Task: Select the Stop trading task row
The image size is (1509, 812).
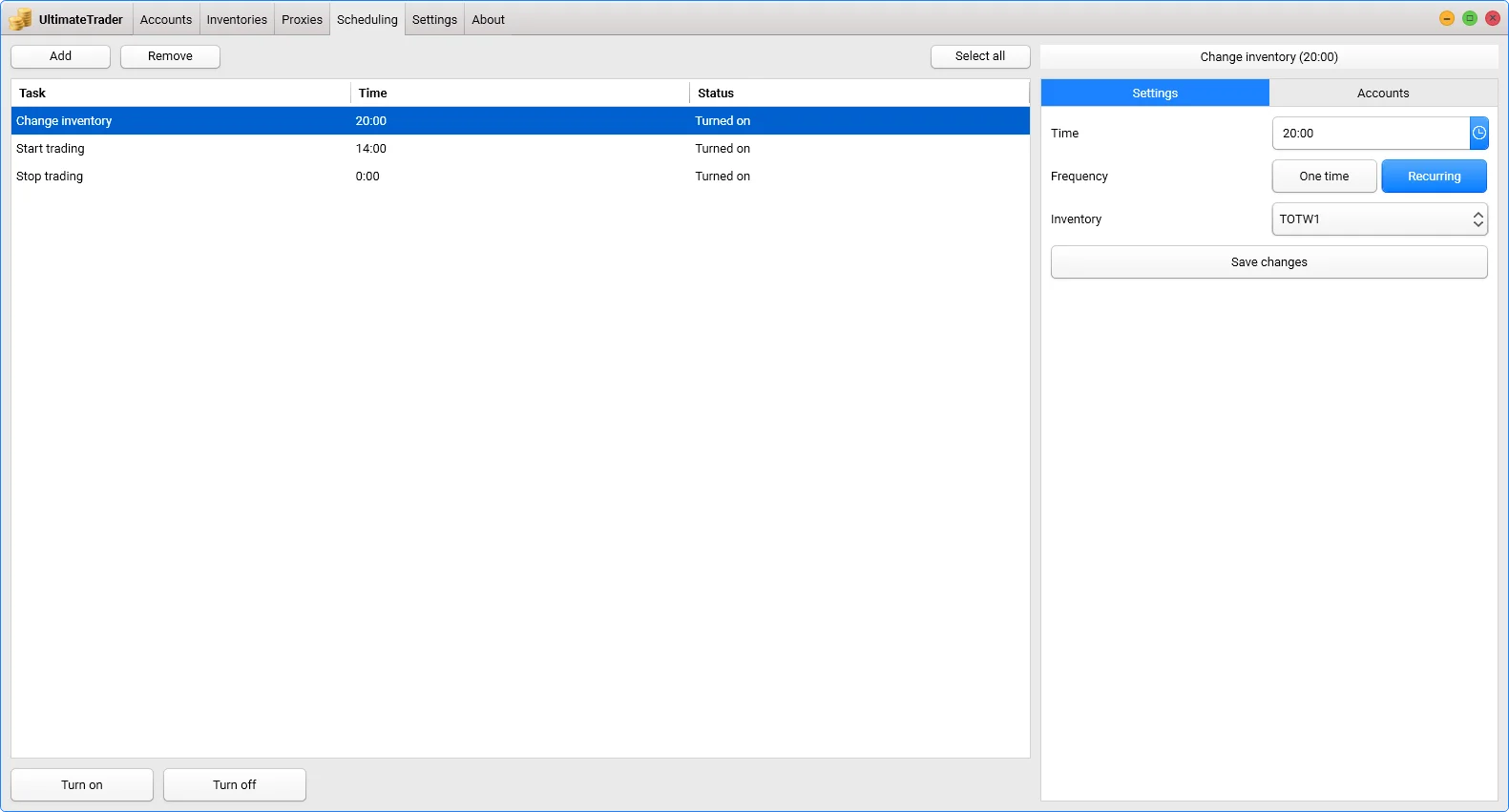Action: [520, 177]
